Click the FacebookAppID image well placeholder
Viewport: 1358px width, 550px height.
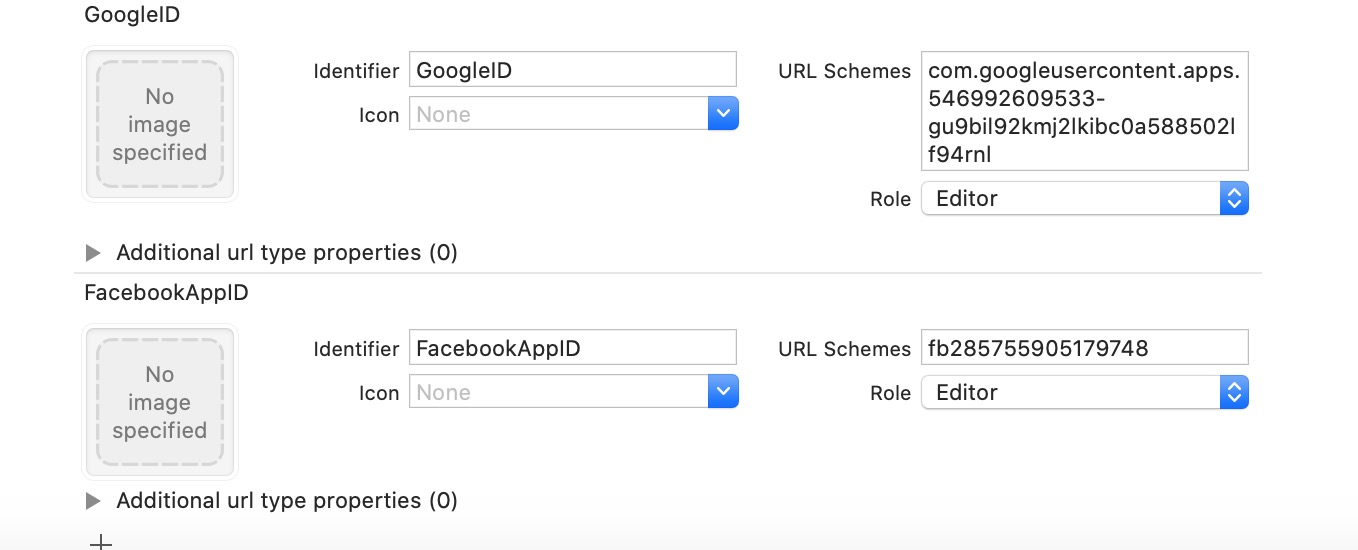click(x=160, y=403)
